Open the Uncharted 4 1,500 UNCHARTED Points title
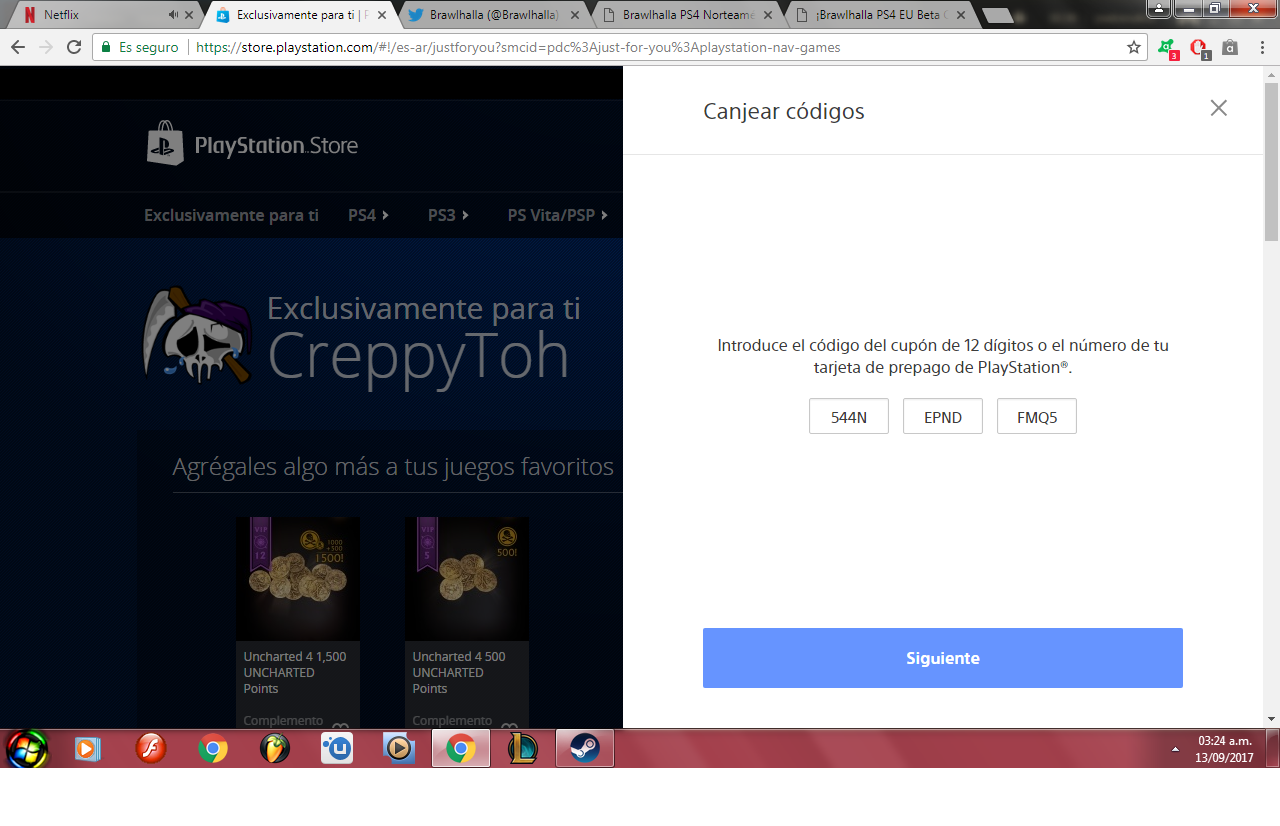The width and height of the screenshot is (1280, 826). (x=295, y=672)
